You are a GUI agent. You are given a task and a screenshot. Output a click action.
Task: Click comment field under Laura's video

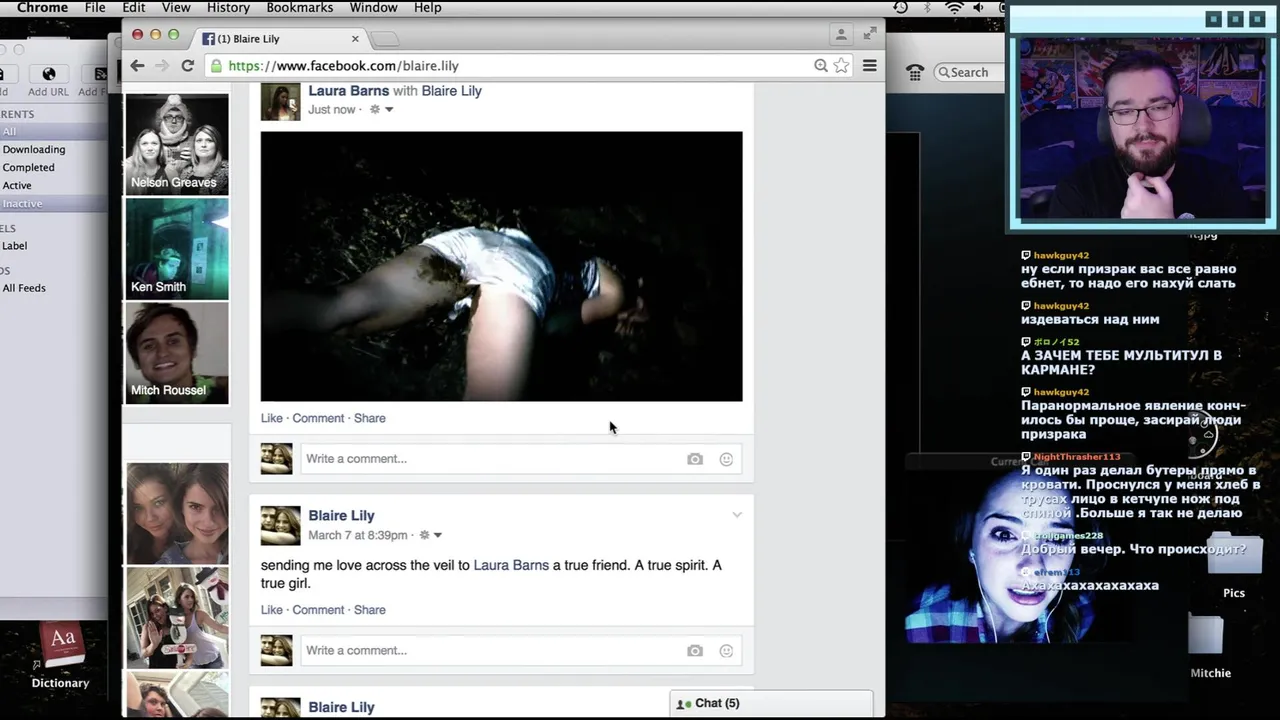tap(490, 459)
